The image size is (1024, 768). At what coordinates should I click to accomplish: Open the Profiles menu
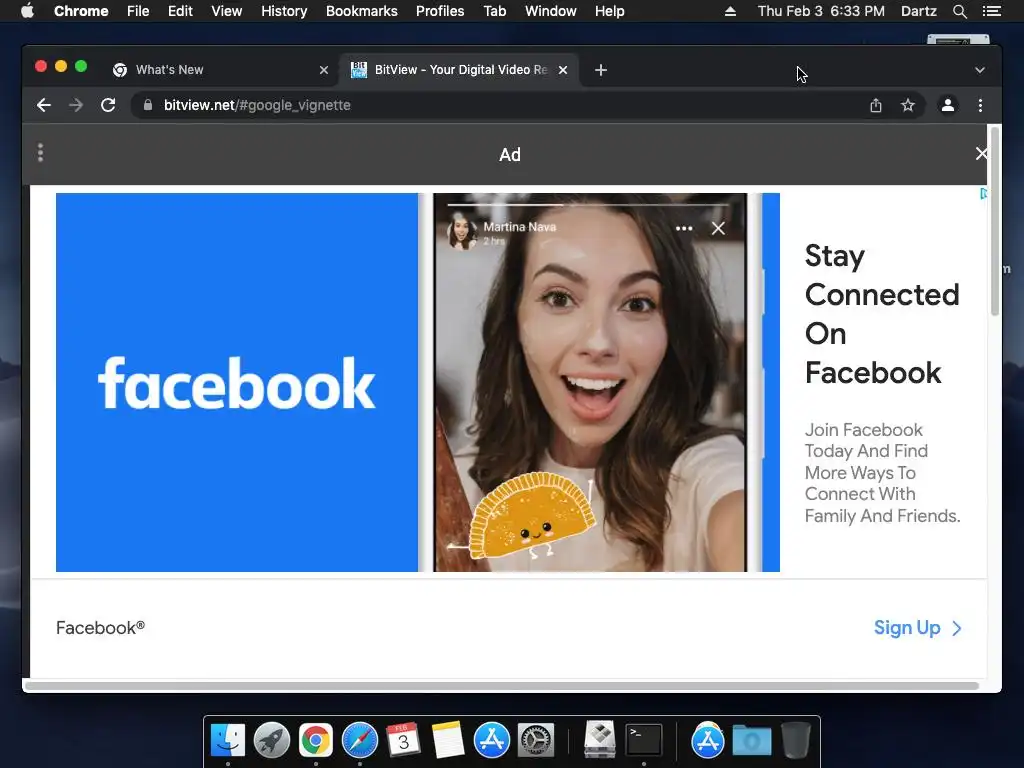[x=440, y=11]
